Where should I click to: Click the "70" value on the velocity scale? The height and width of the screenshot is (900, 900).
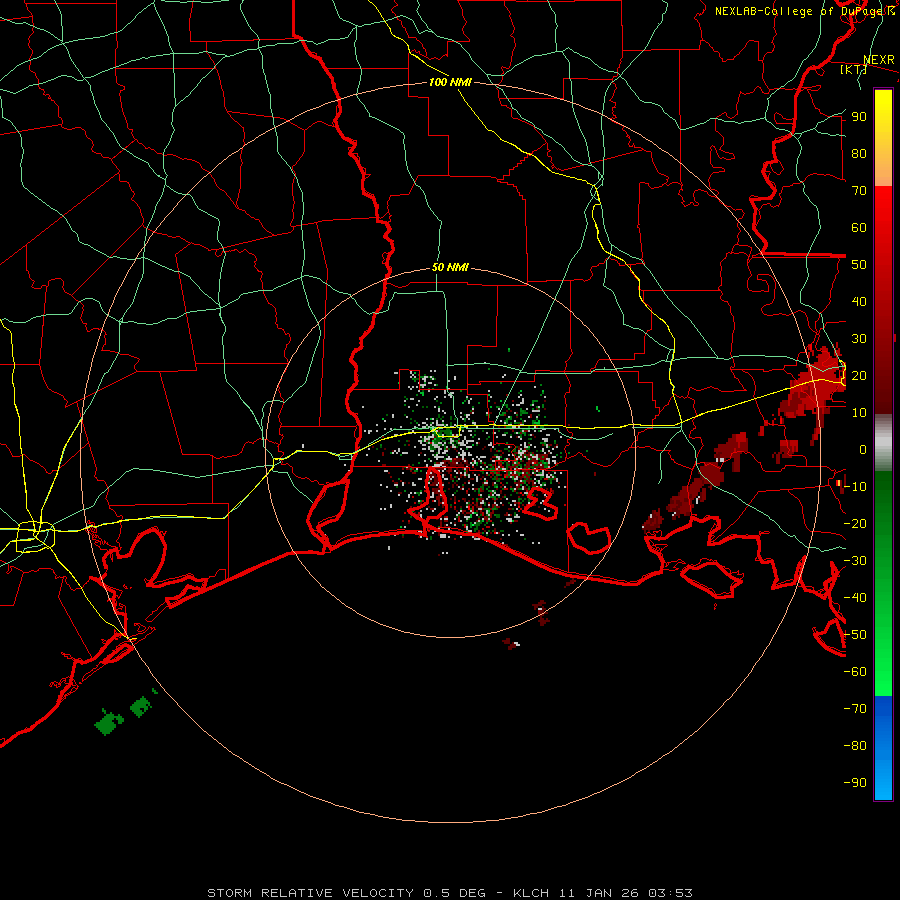coord(859,191)
